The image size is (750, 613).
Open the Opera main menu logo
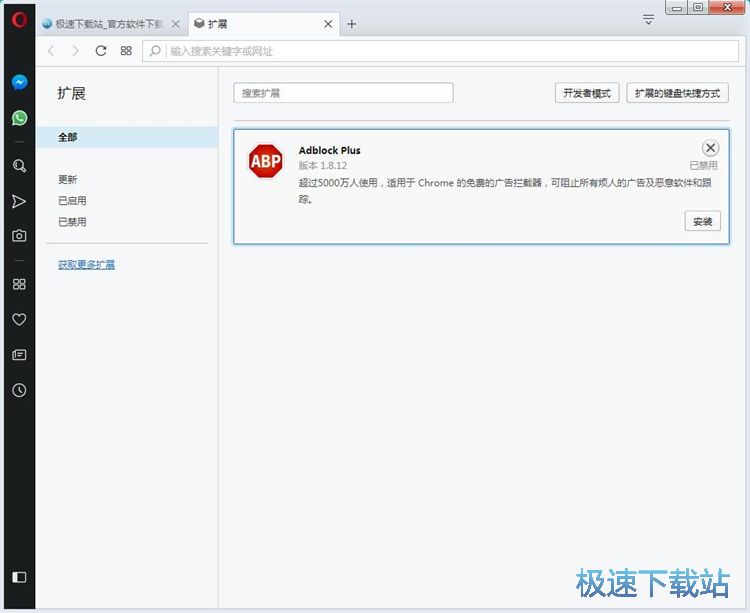pyautogui.click(x=19, y=20)
